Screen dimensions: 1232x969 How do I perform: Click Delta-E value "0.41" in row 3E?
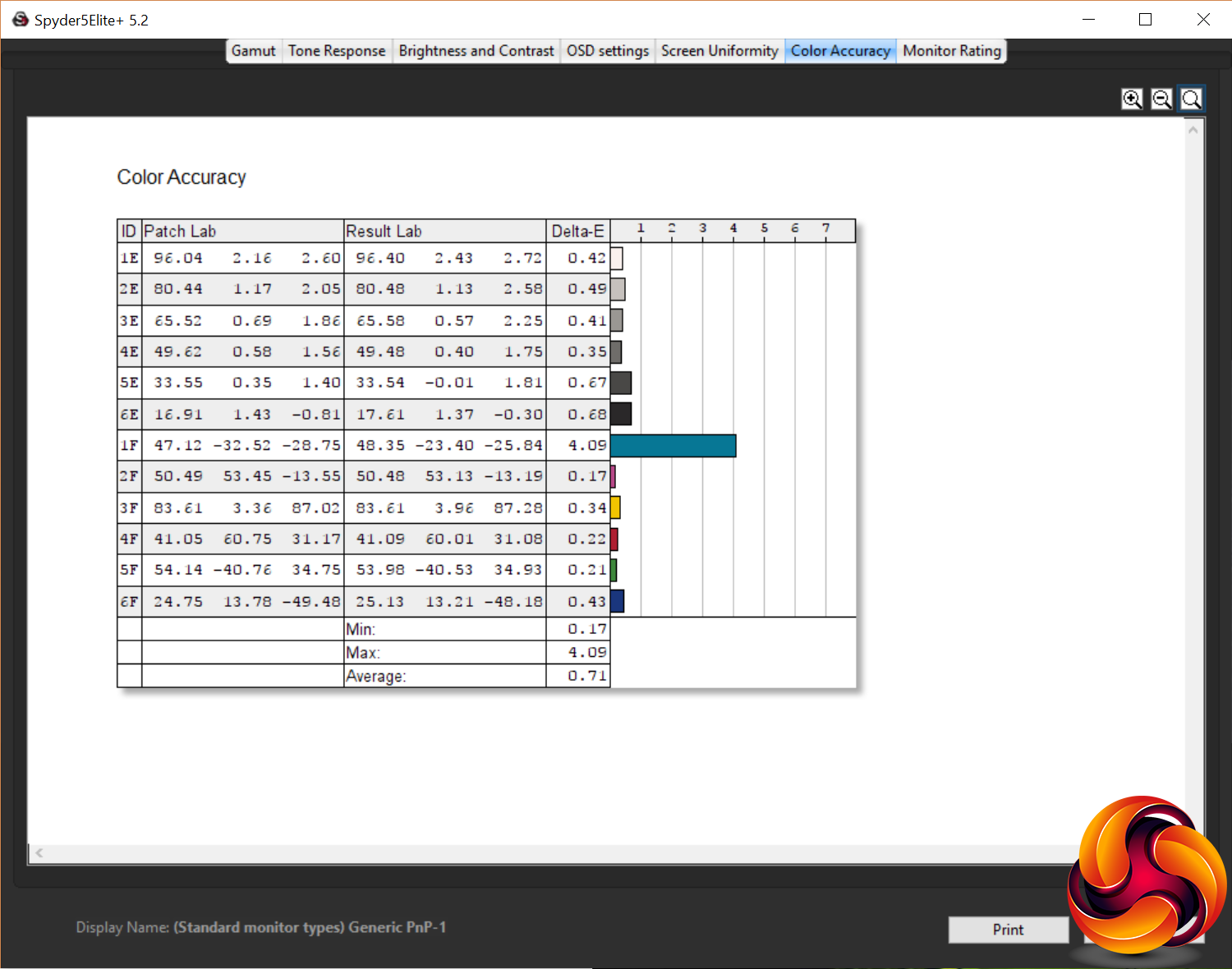click(587, 320)
